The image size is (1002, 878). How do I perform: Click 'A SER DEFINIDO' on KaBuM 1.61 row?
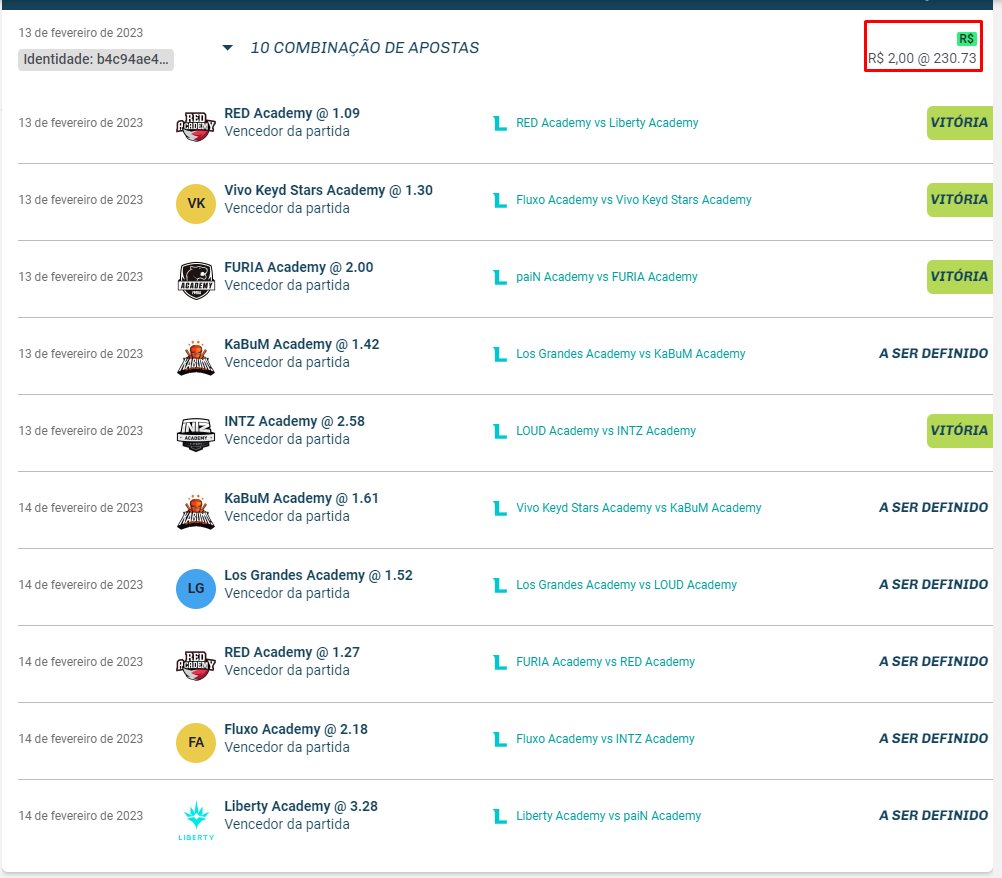coord(933,507)
